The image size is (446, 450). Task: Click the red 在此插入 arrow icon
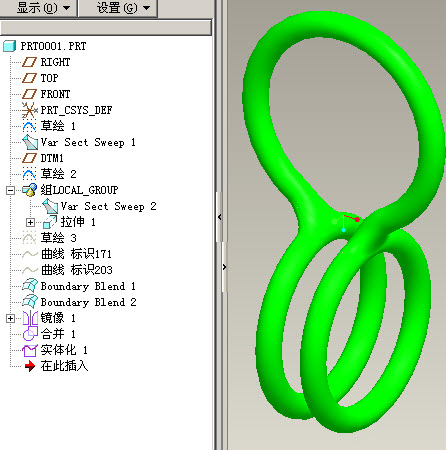coord(30,366)
